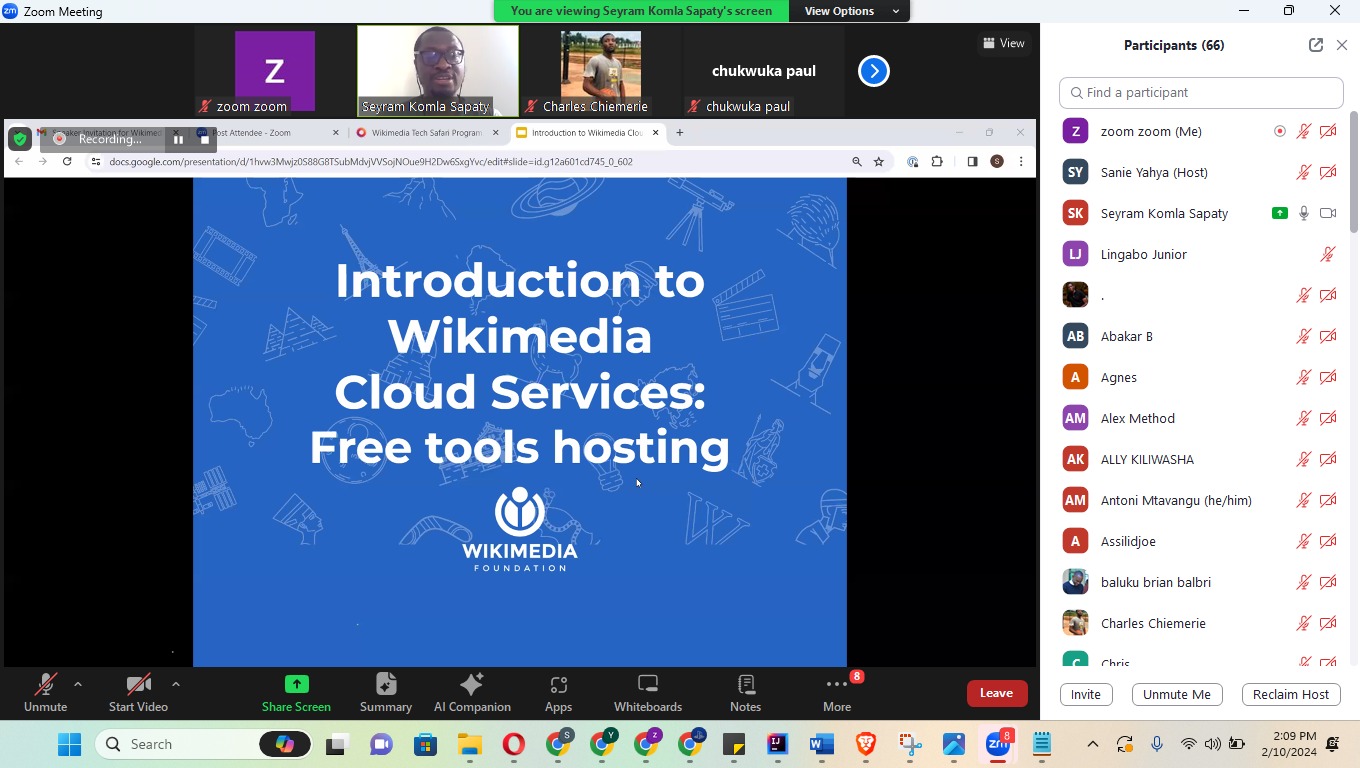Toggle Antoni Mtavangu's microphone icon
Image resolution: width=1360 pixels, height=768 pixels.
[x=1304, y=500]
